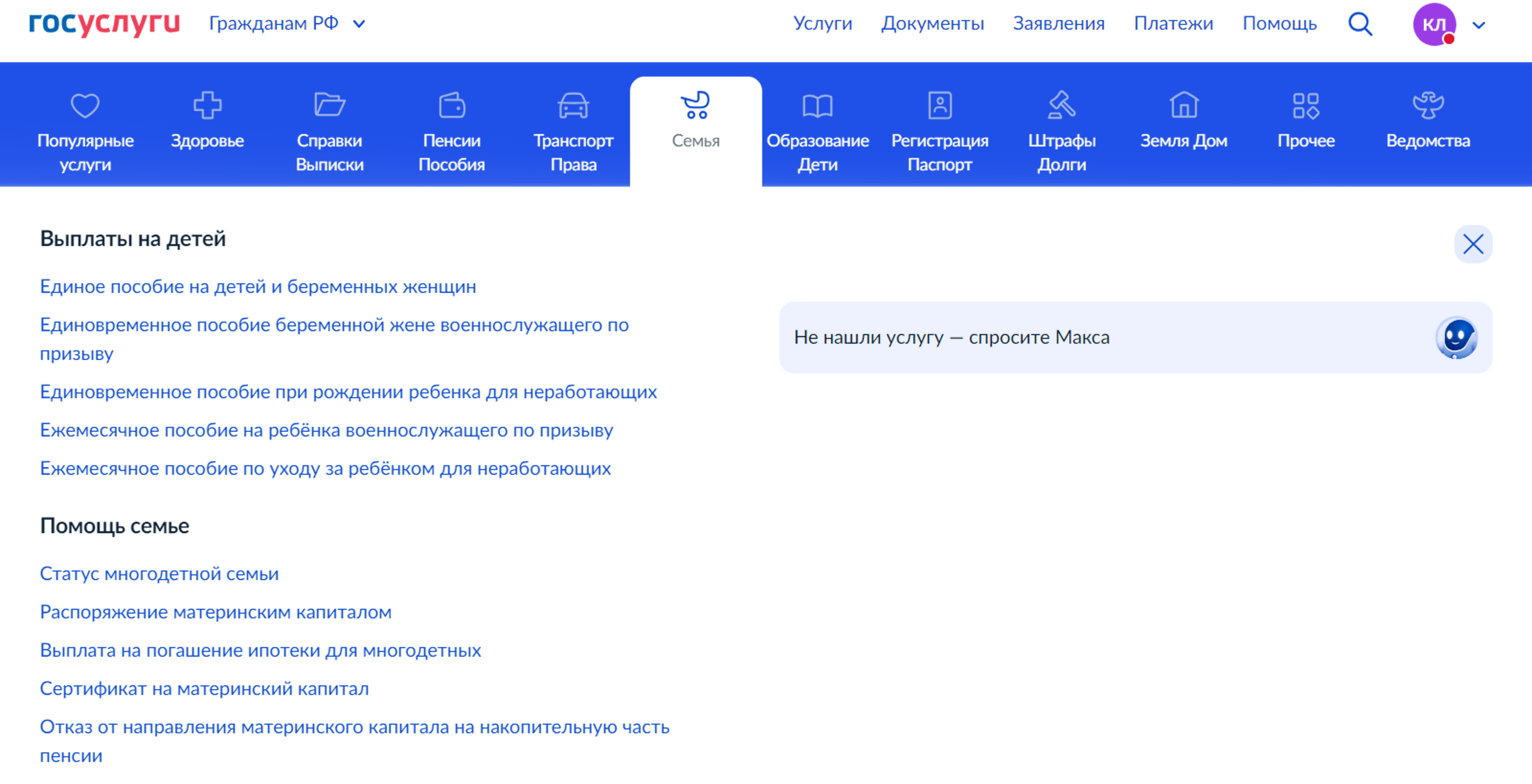Open Единовременное пособие при рождении ребенка
Image resolution: width=1532 pixels, height=784 pixels.
[349, 392]
